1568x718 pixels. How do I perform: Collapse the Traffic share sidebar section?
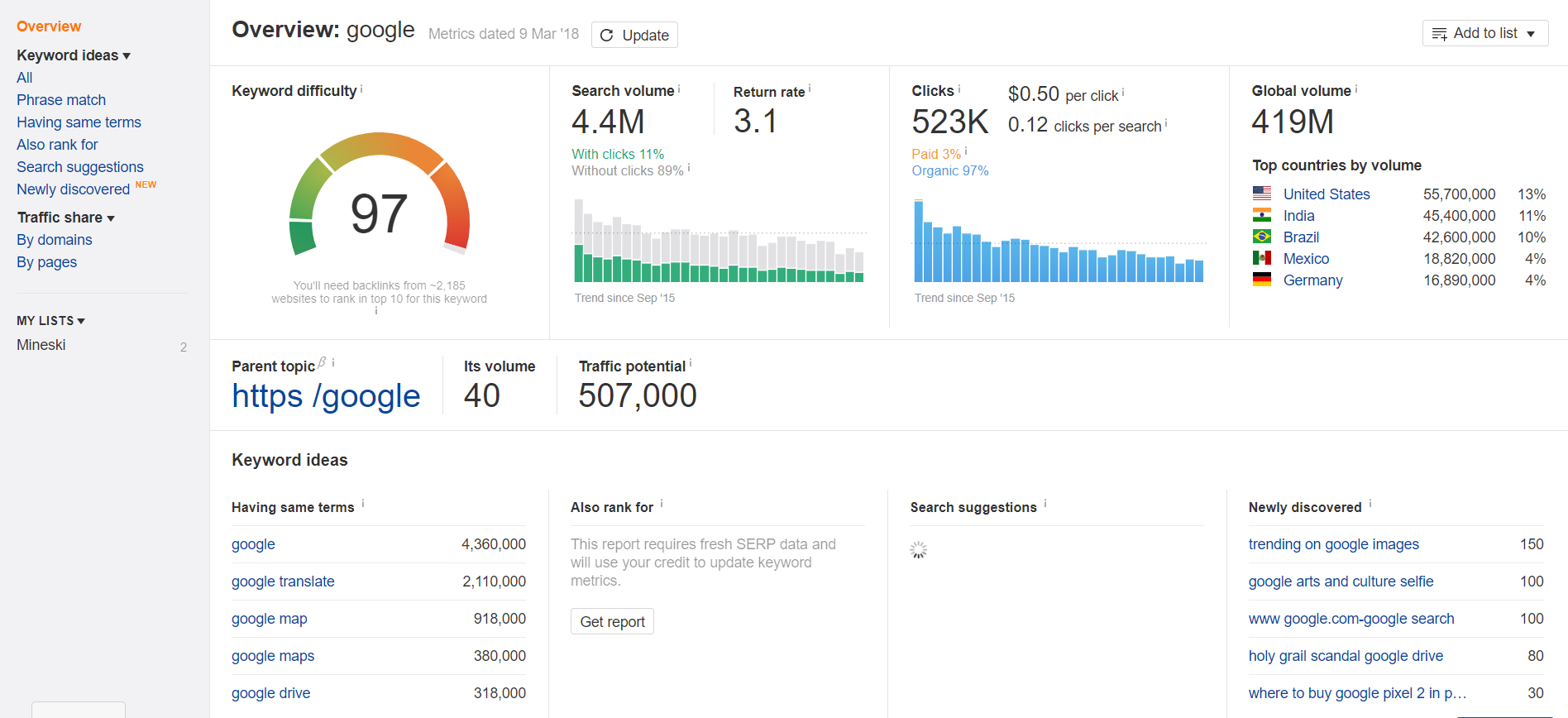coord(111,218)
